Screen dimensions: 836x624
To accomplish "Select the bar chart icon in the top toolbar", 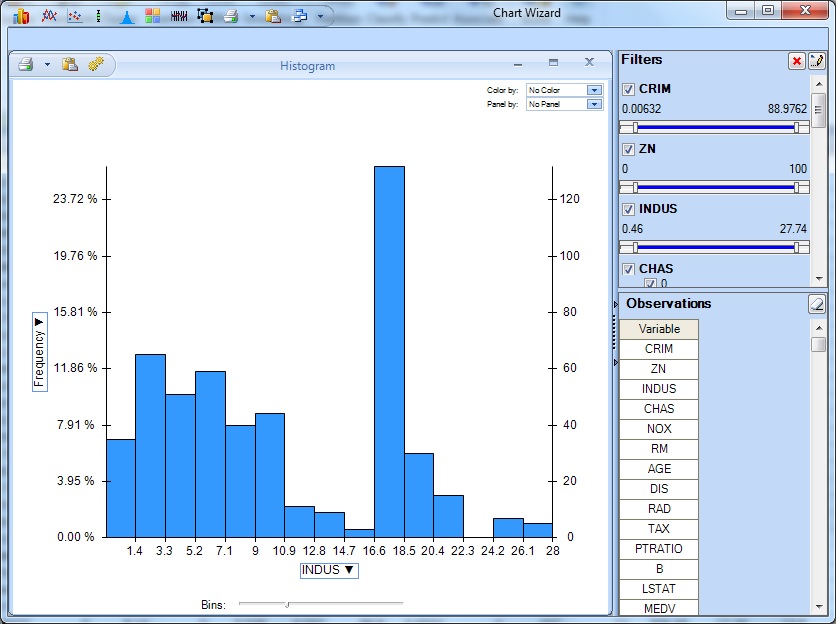I will click(20, 16).
